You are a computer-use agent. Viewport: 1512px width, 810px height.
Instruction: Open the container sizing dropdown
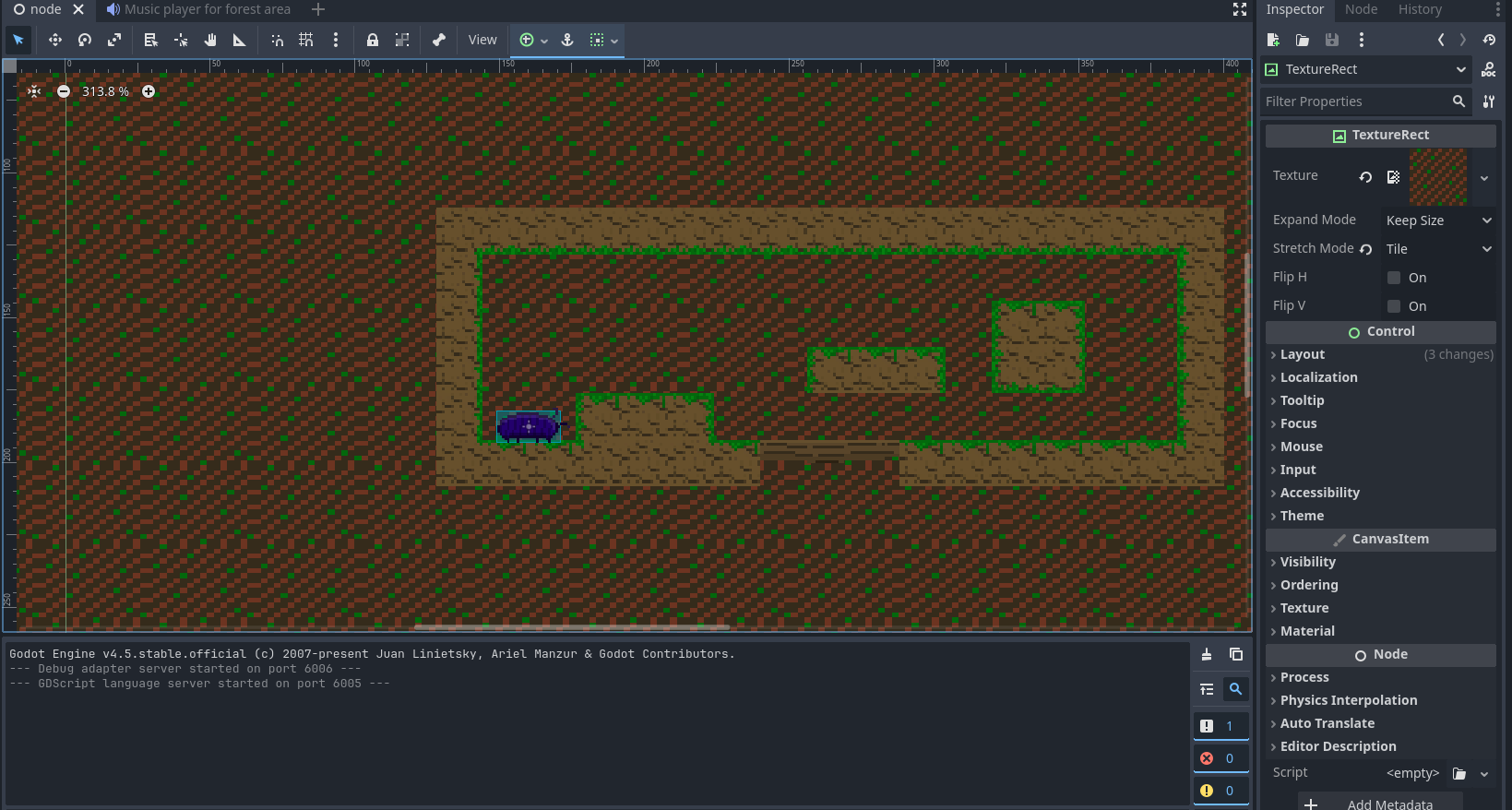click(x=604, y=40)
